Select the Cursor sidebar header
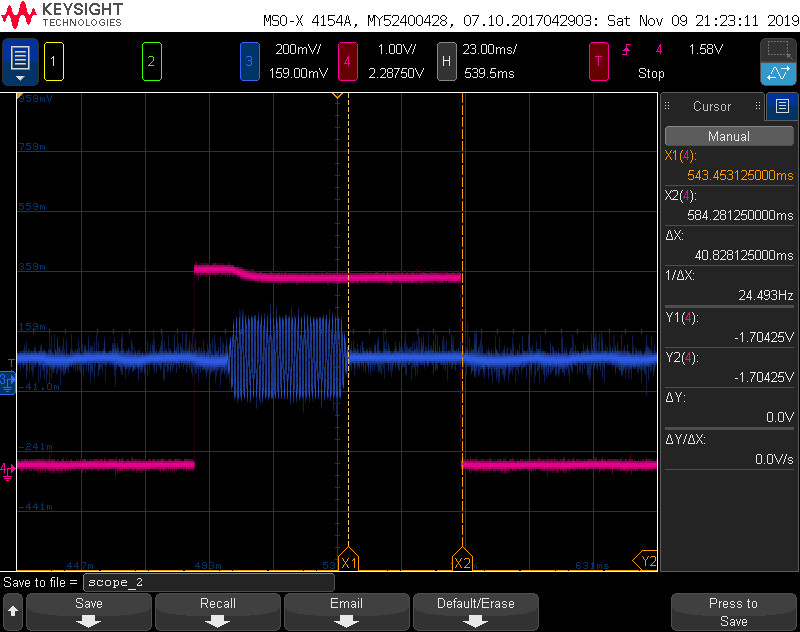The image size is (800, 632). click(x=712, y=106)
